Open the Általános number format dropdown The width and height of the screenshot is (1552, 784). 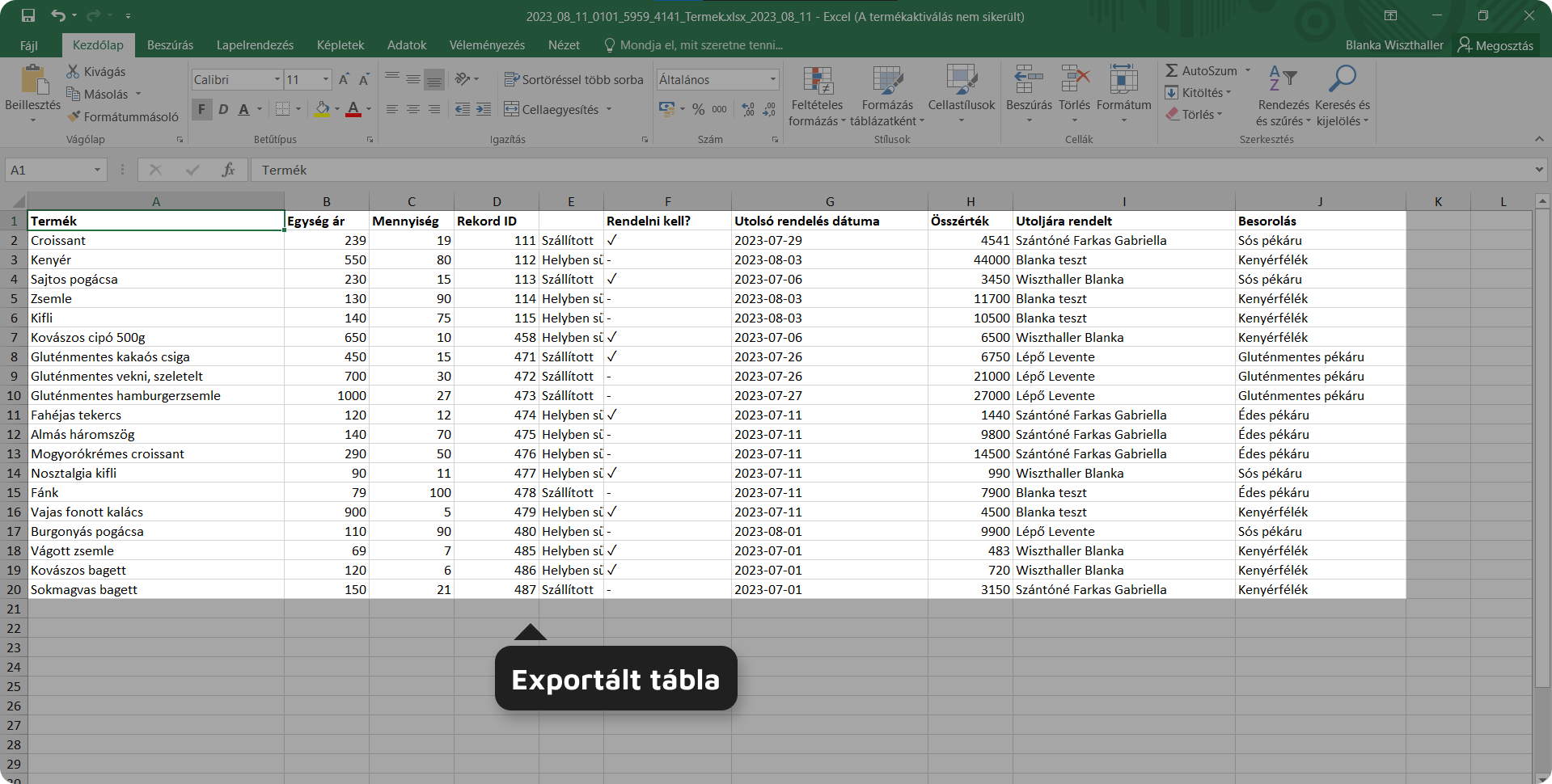[x=773, y=79]
